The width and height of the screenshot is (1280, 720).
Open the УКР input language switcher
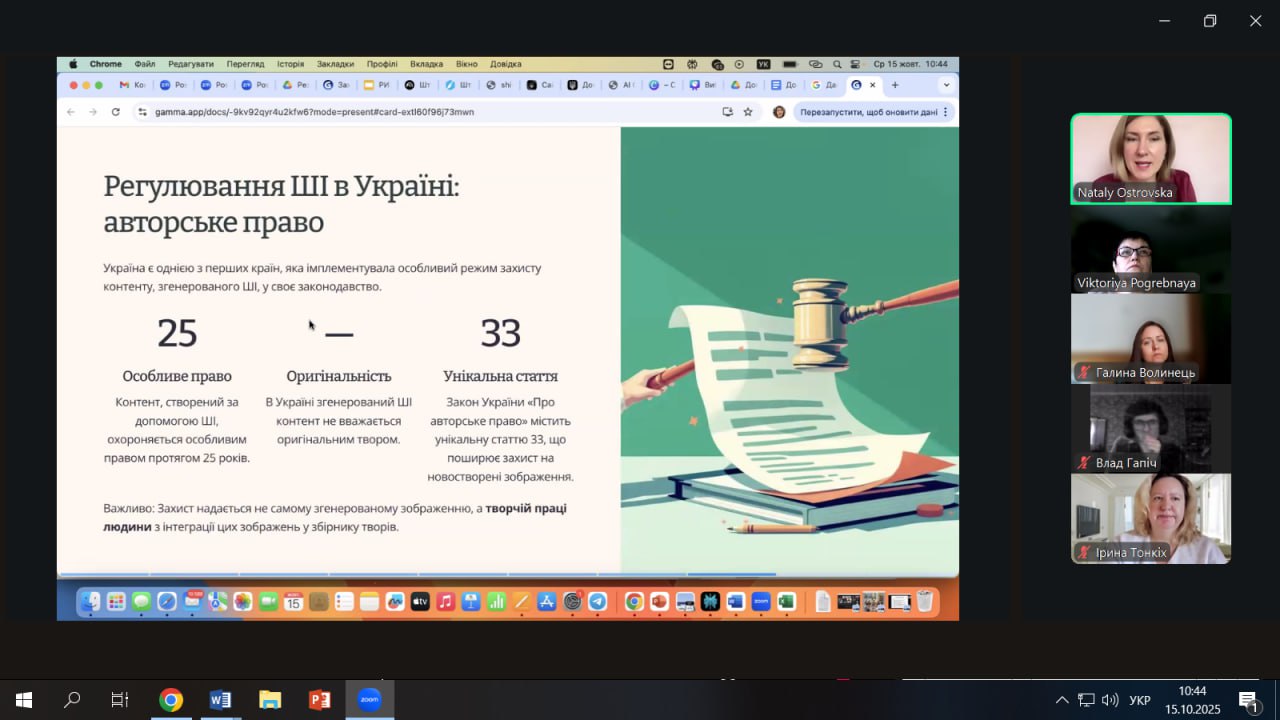(x=1139, y=700)
